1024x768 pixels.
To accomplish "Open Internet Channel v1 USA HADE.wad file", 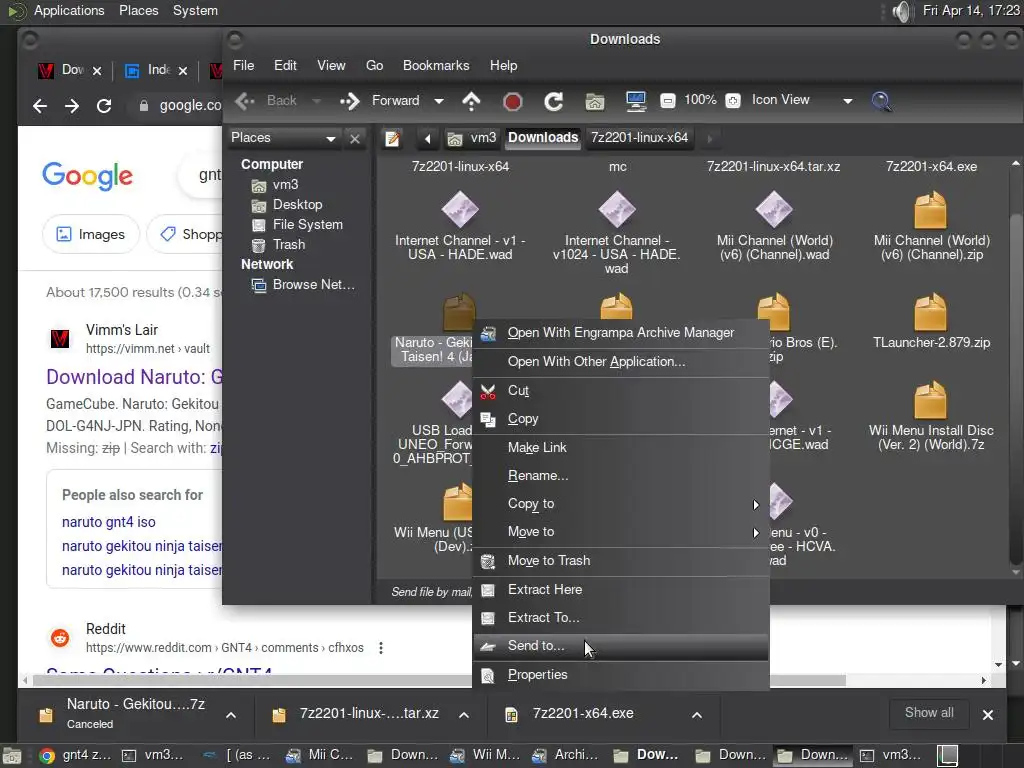I will point(460,226).
